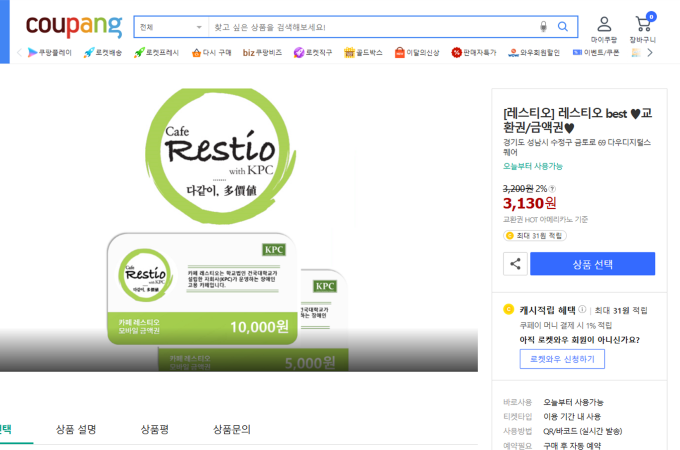The image size is (680, 450).
Task: Activate voice search microphone icon
Action: [543, 27]
